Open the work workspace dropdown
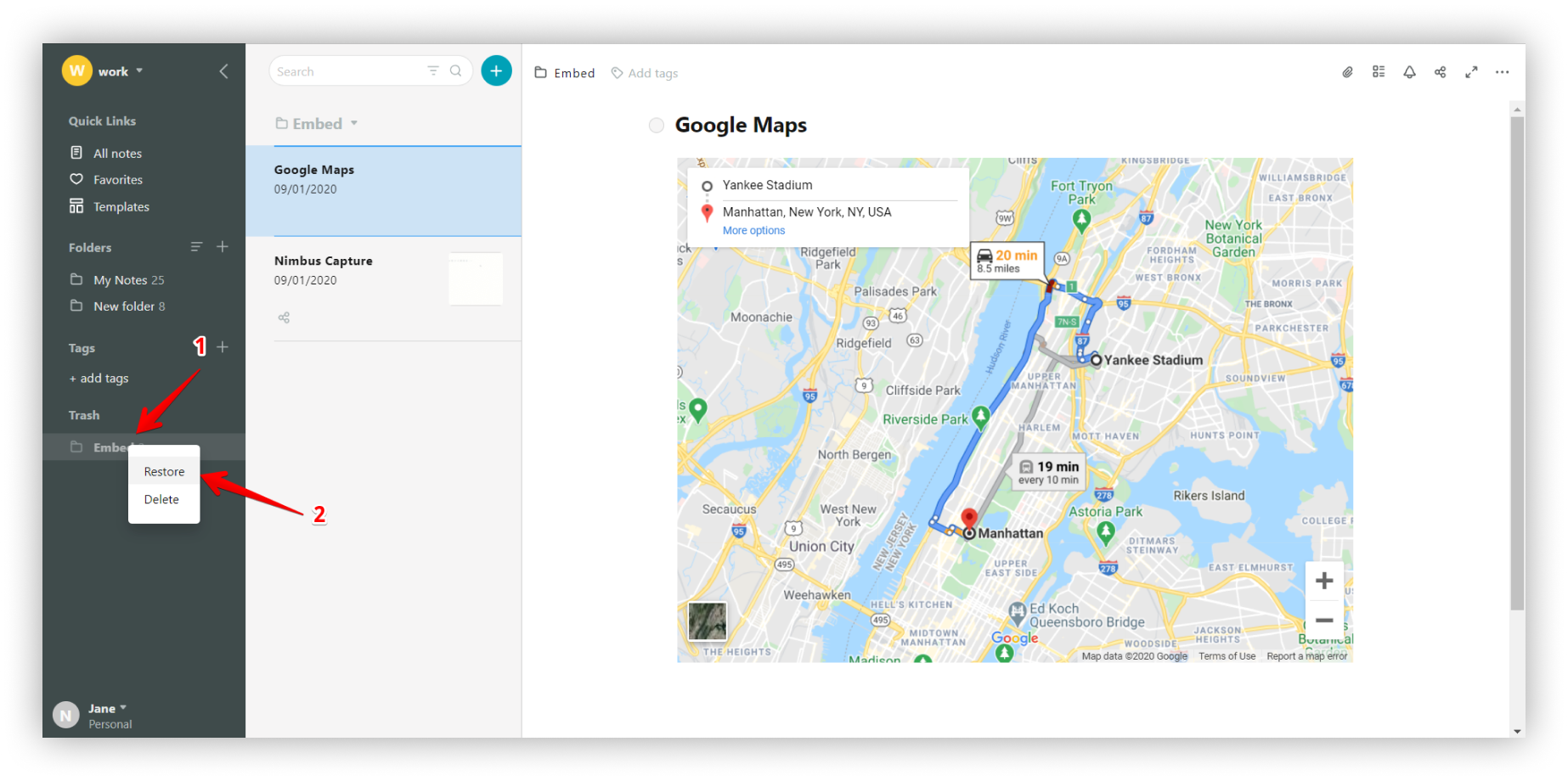 point(120,71)
